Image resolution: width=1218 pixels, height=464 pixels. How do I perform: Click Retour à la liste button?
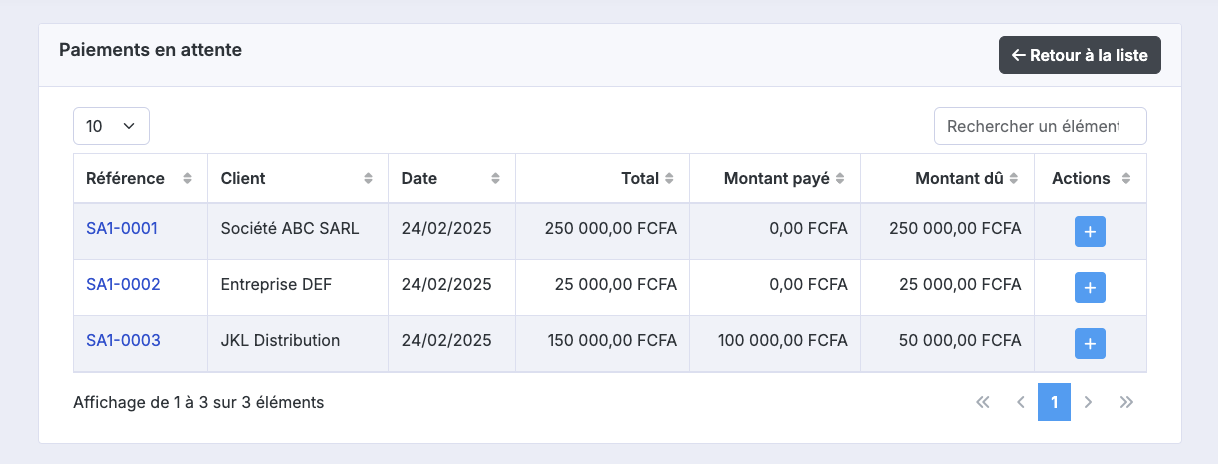tap(1080, 55)
